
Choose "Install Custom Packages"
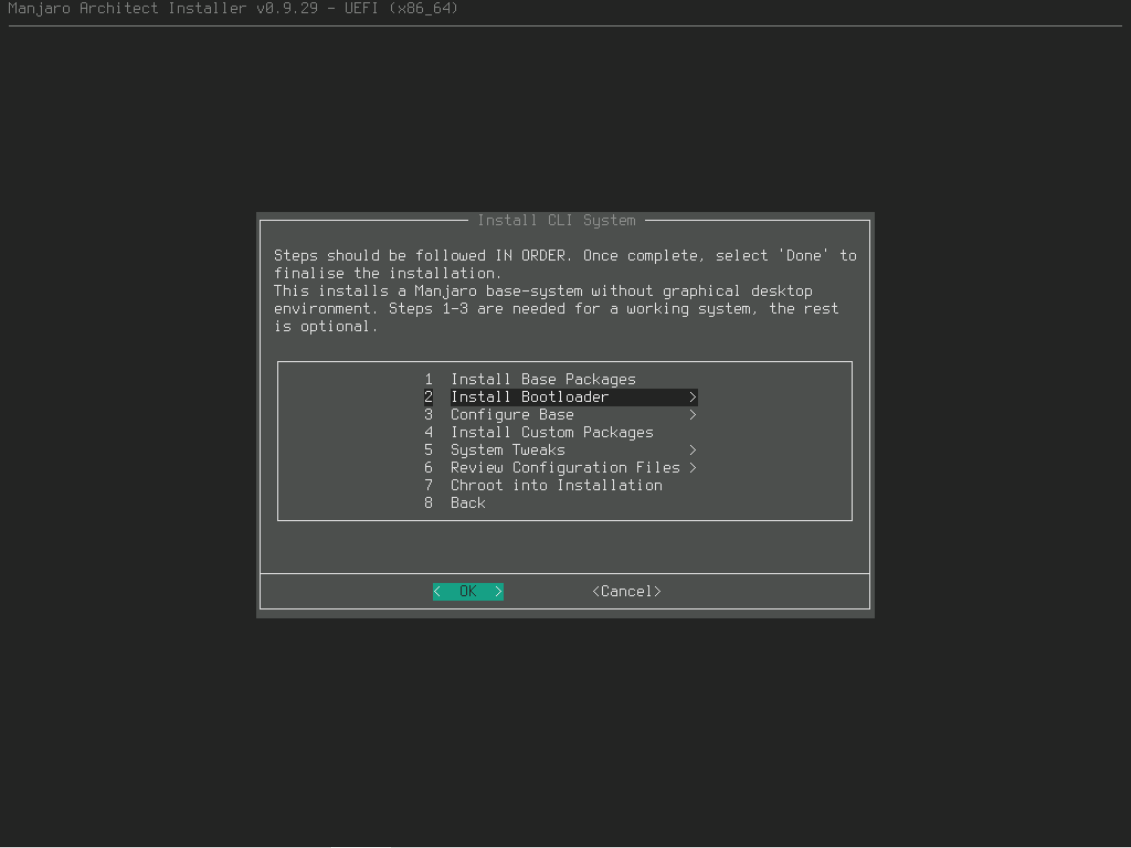[x=553, y=432]
